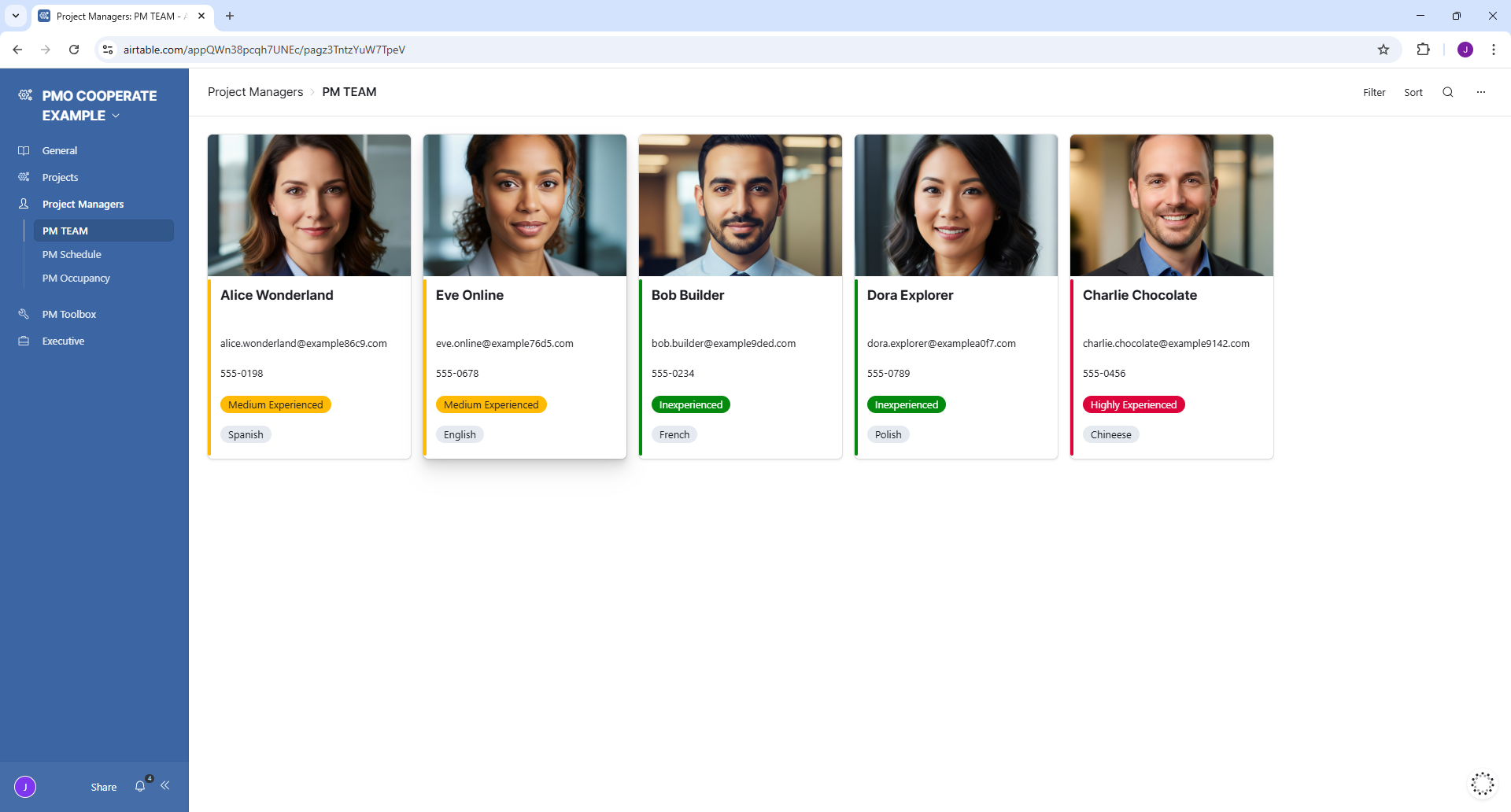Viewport: 1511px width, 812px height.
Task: Select Projects in the sidebar
Action: pyautogui.click(x=60, y=177)
